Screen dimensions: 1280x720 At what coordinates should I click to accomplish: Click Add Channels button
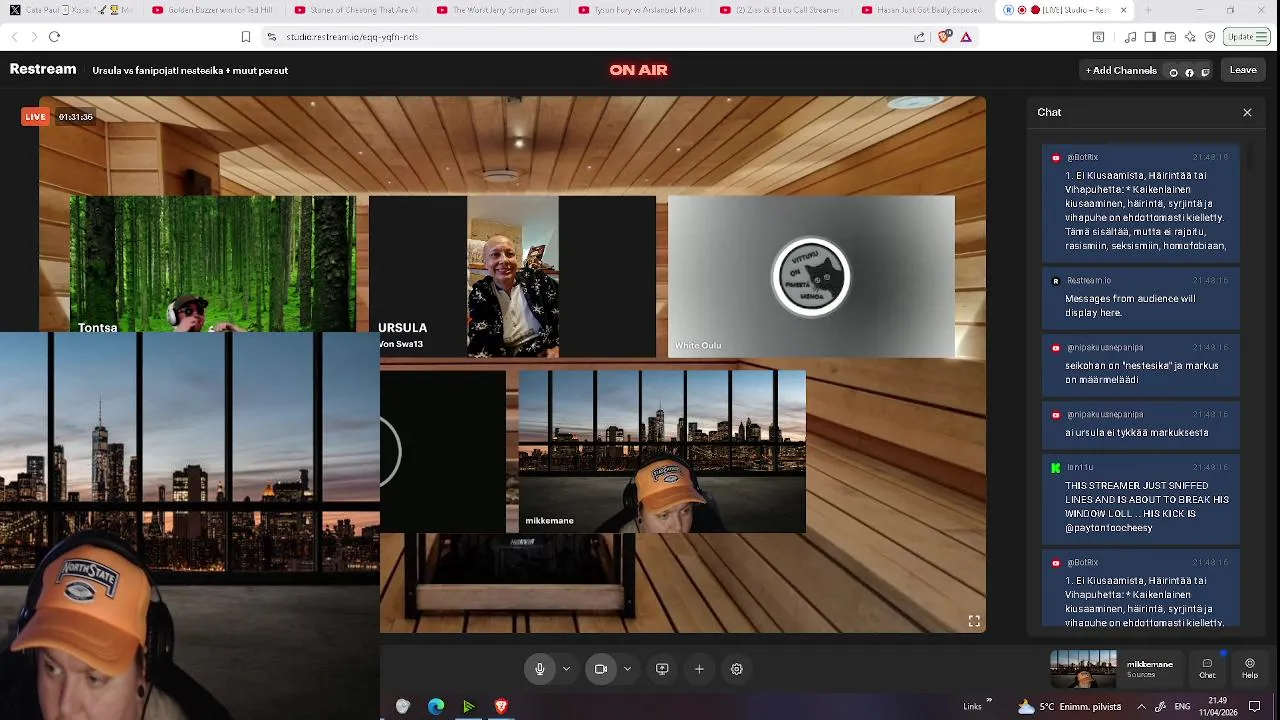coord(1121,70)
